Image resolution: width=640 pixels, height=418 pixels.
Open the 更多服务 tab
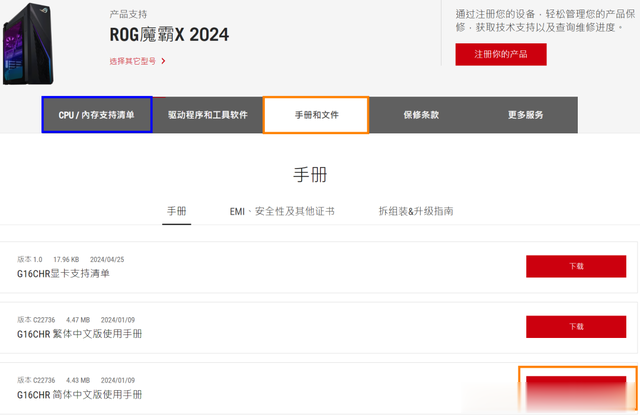(x=525, y=115)
